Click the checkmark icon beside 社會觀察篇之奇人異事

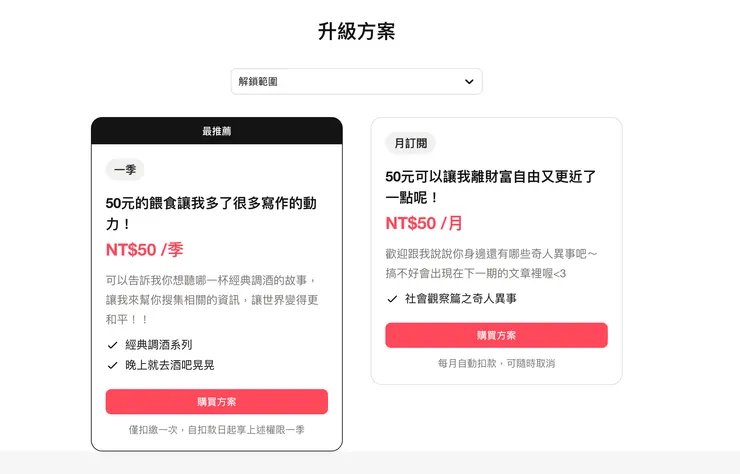tap(392, 299)
